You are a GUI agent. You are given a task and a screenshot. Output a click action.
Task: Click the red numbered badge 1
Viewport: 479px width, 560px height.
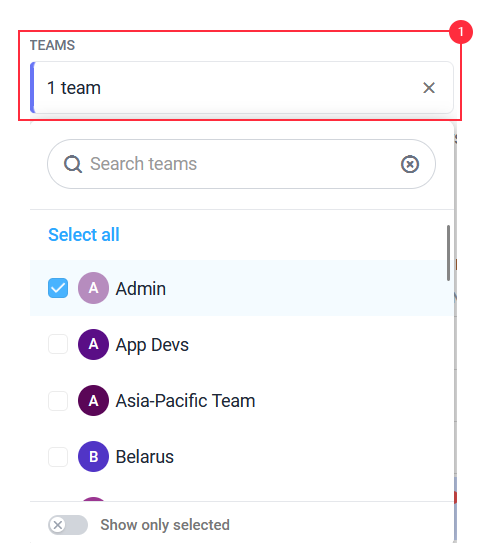click(x=461, y=32)
